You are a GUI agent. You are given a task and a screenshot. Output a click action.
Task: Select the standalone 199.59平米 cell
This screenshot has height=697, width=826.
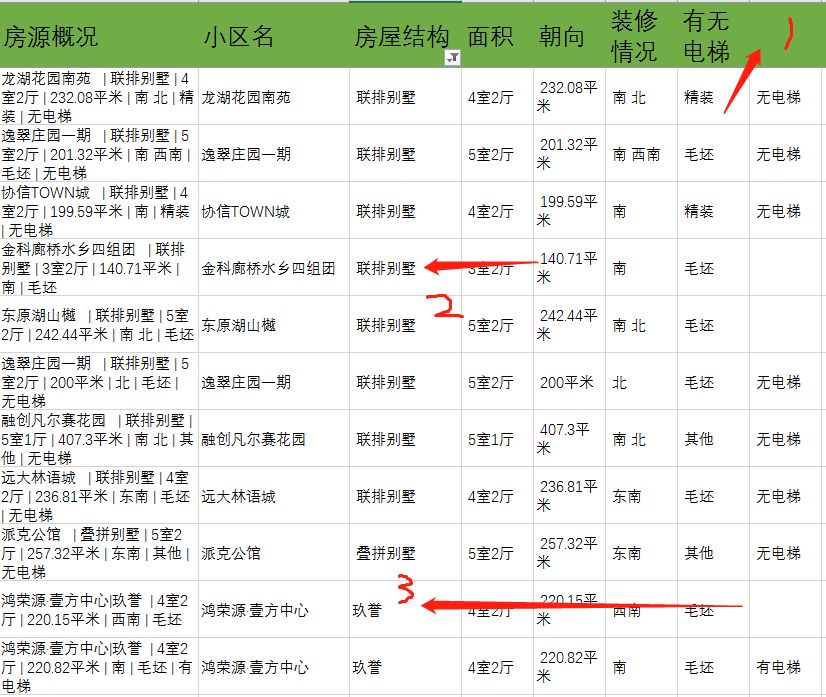click(569, 211)
